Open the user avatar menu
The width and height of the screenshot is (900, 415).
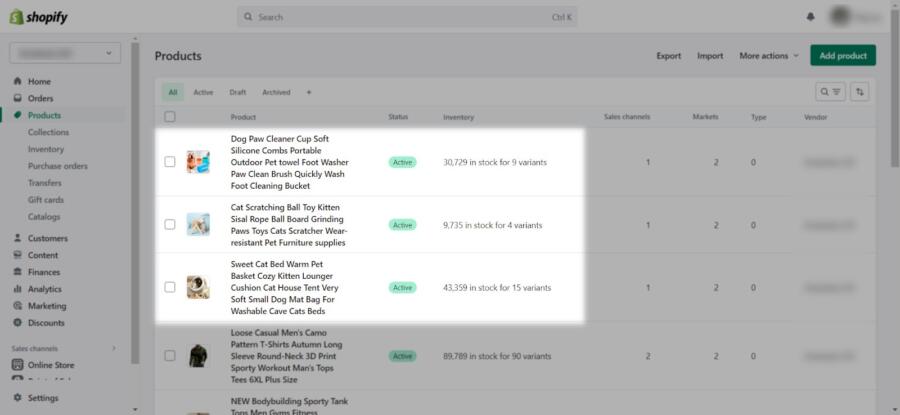840,17
